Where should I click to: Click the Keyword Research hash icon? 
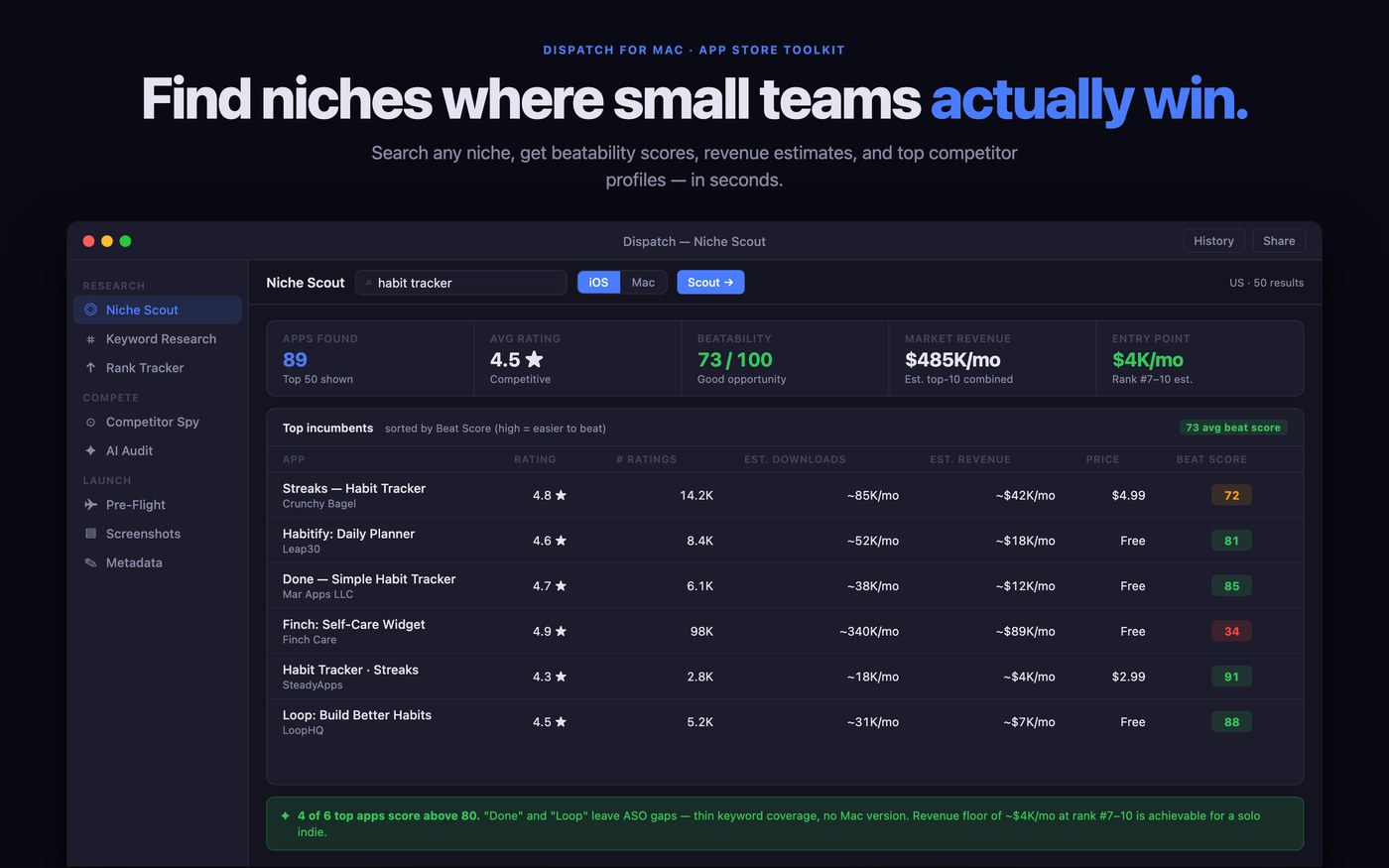click(x=90, y=339)
